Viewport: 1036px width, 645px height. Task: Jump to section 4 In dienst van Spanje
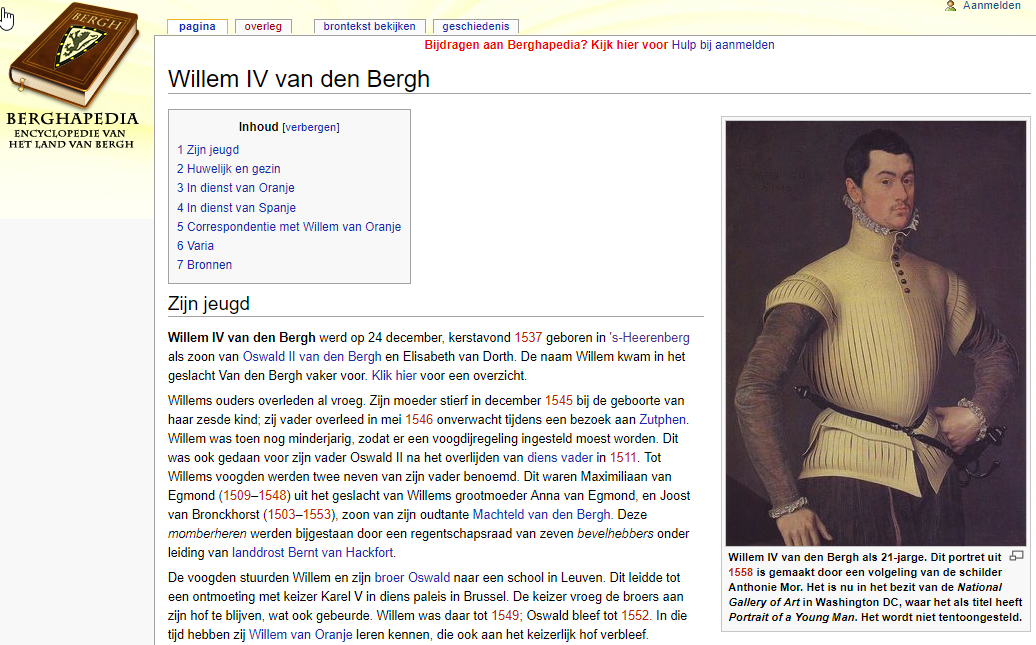237,208
